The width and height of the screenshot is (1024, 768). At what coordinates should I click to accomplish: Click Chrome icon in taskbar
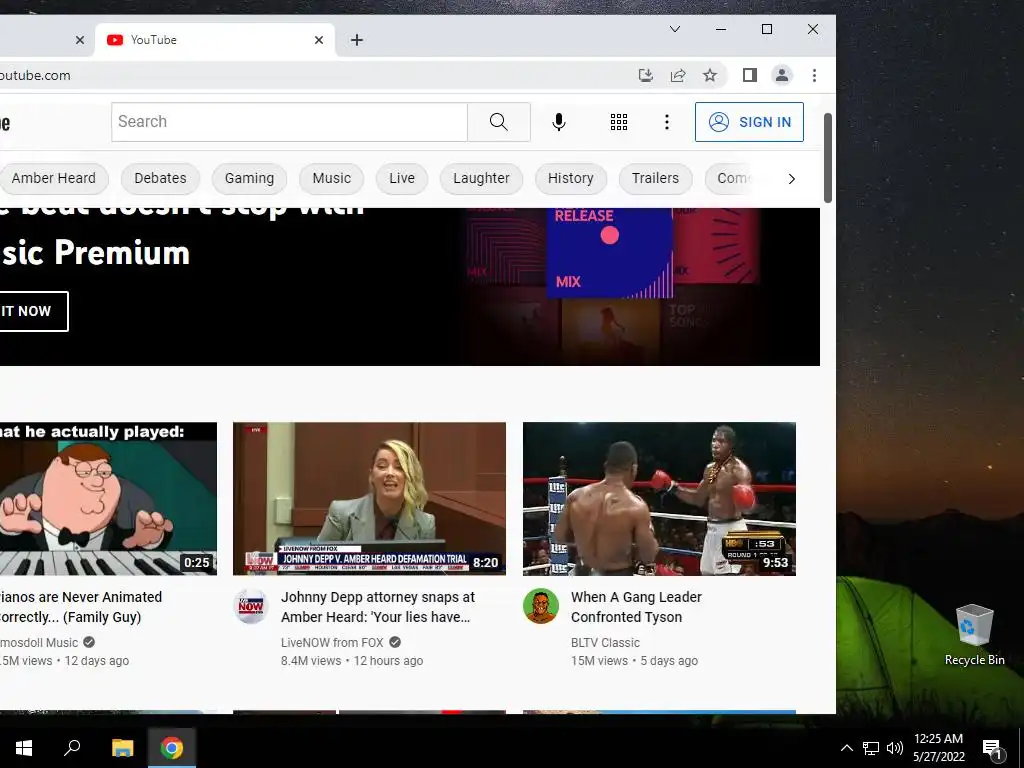[172, 748]
